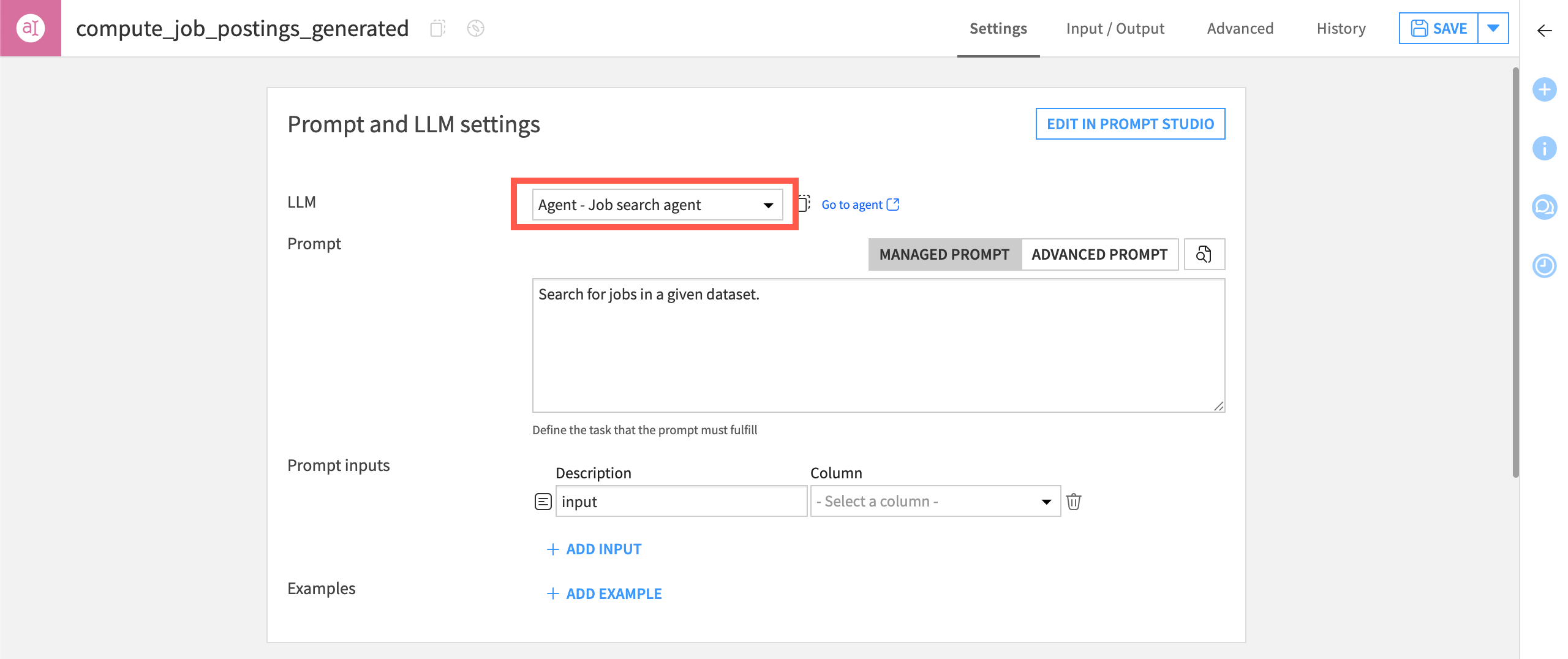Switch to the Input / Output tab
This screenshot has width=1568, height=659.
point(1115,28)
